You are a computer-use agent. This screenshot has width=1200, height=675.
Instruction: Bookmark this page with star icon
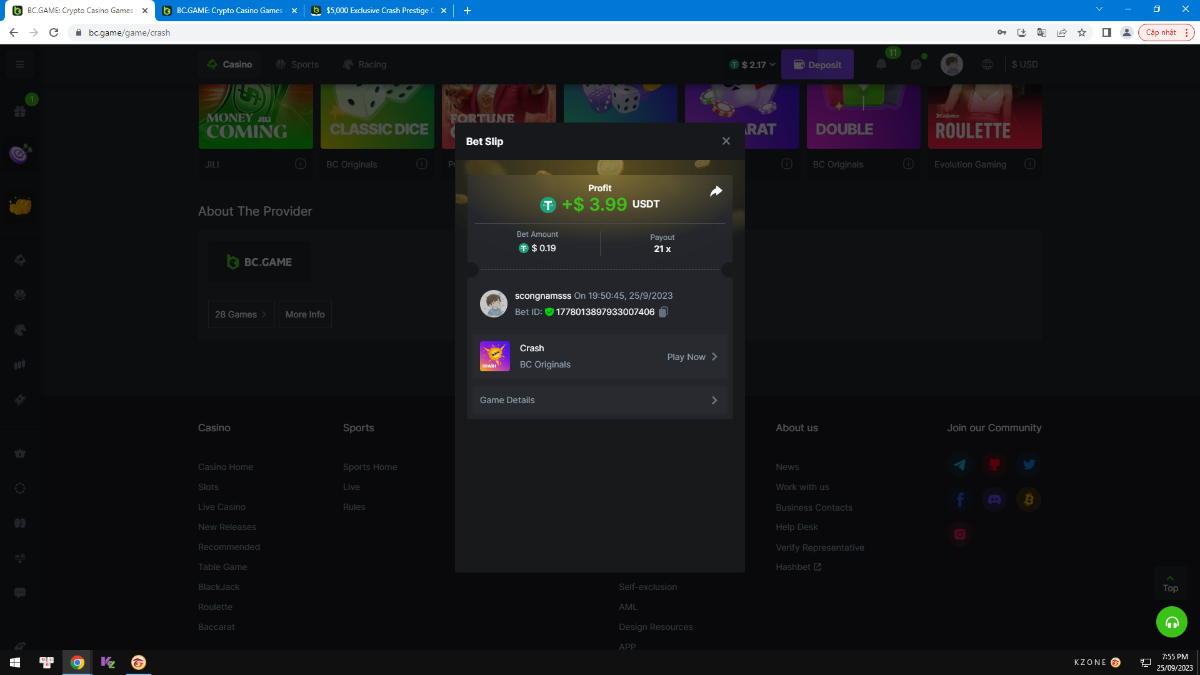(x=1082, y=32)
